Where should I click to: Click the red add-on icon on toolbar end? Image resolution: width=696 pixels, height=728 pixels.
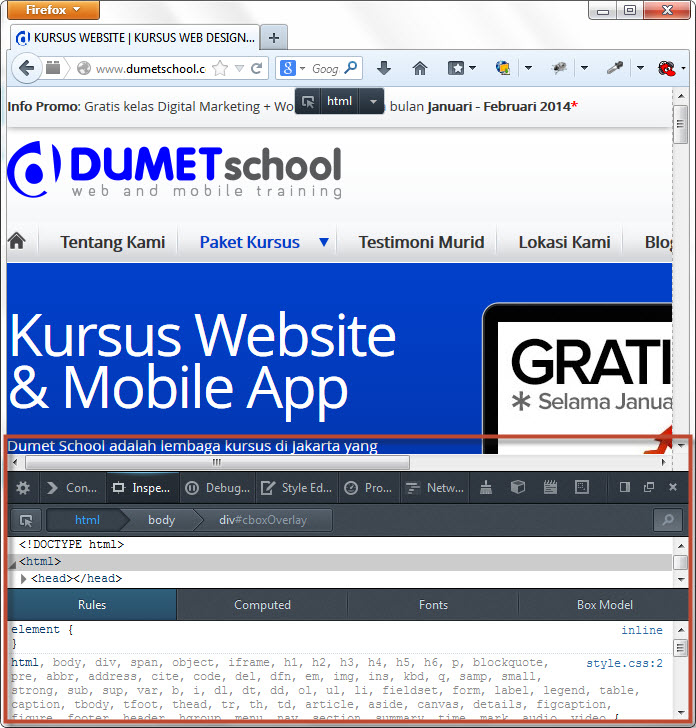[x=667, y=68]
